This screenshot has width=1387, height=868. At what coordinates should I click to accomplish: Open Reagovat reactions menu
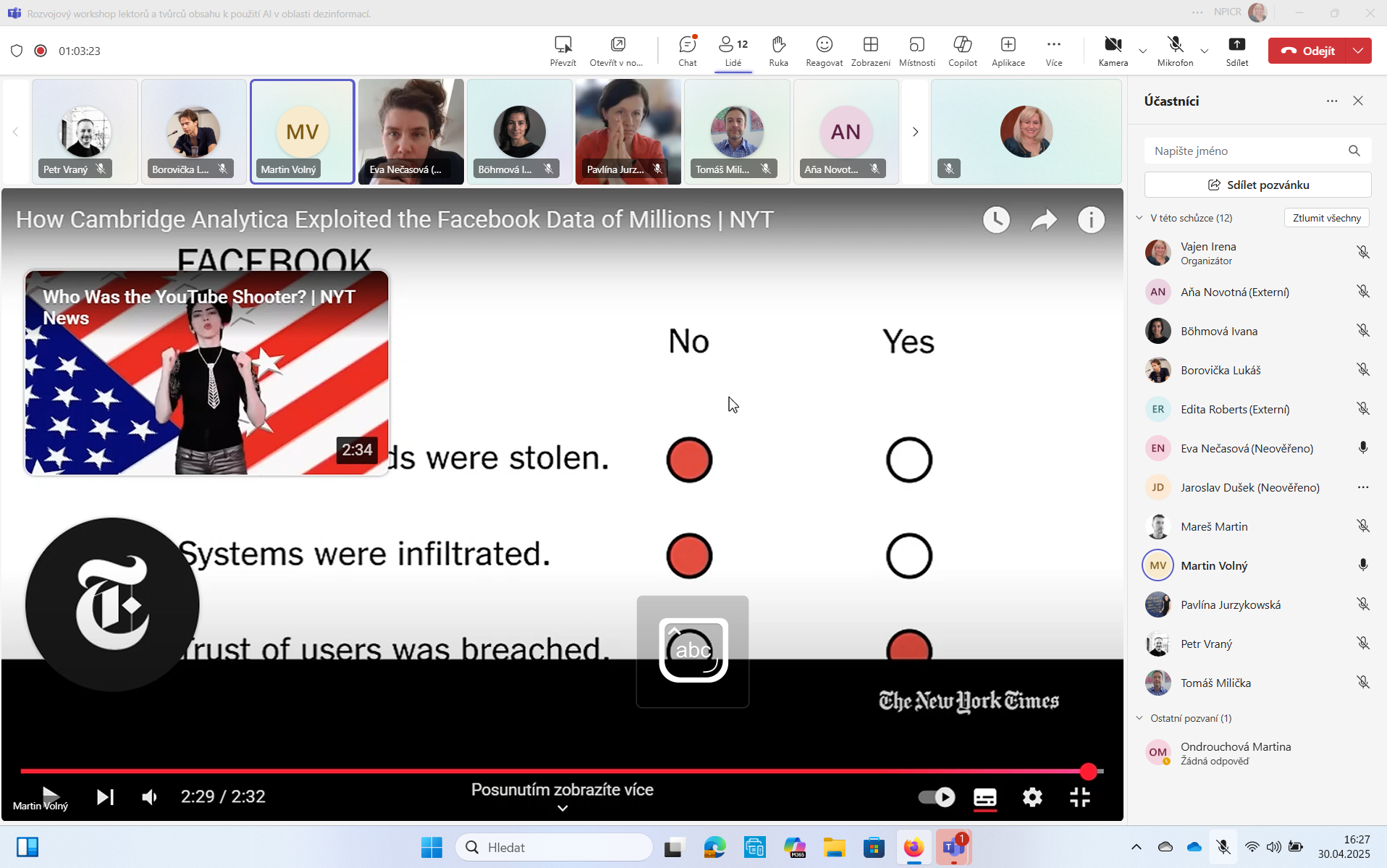[x=824, y=51]
